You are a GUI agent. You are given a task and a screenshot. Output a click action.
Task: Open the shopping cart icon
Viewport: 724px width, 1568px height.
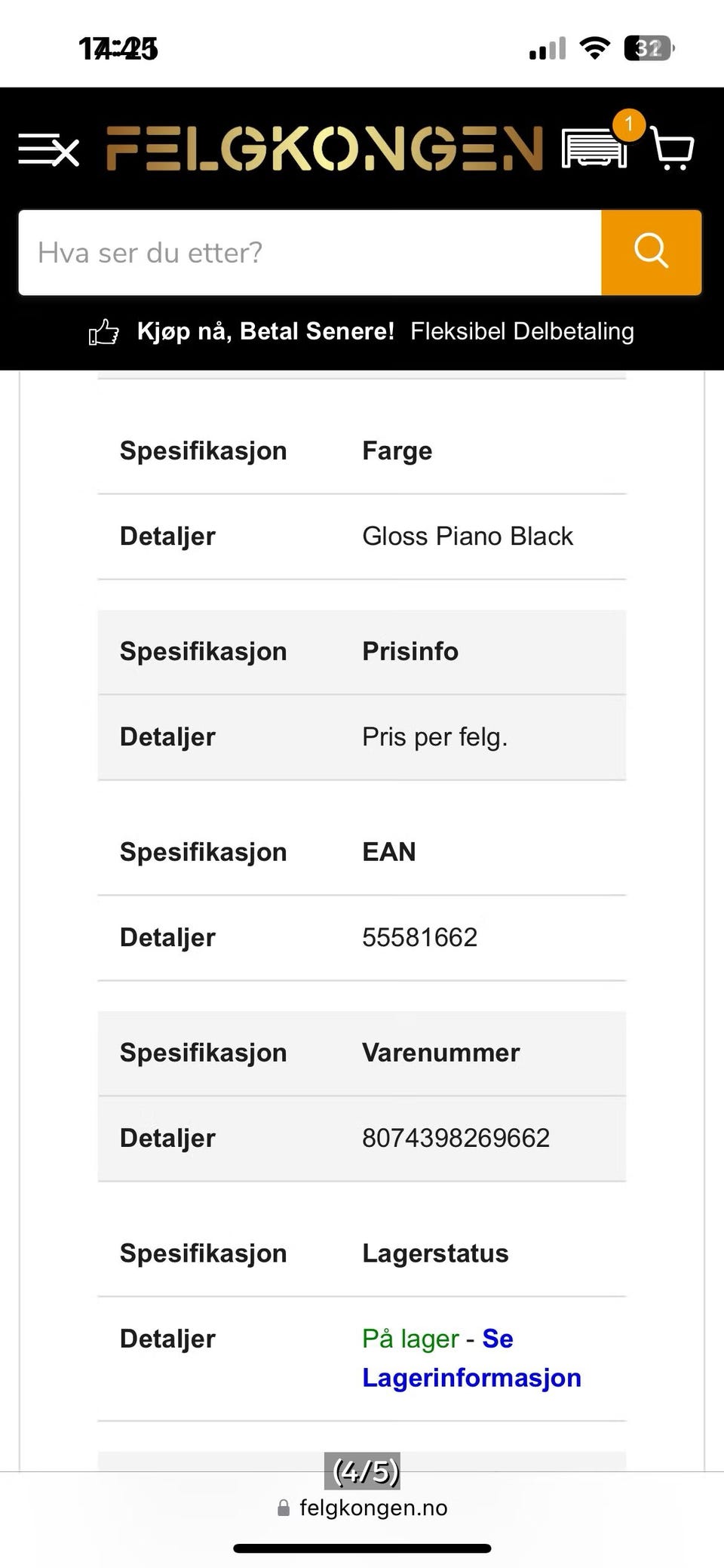point(672,148)
